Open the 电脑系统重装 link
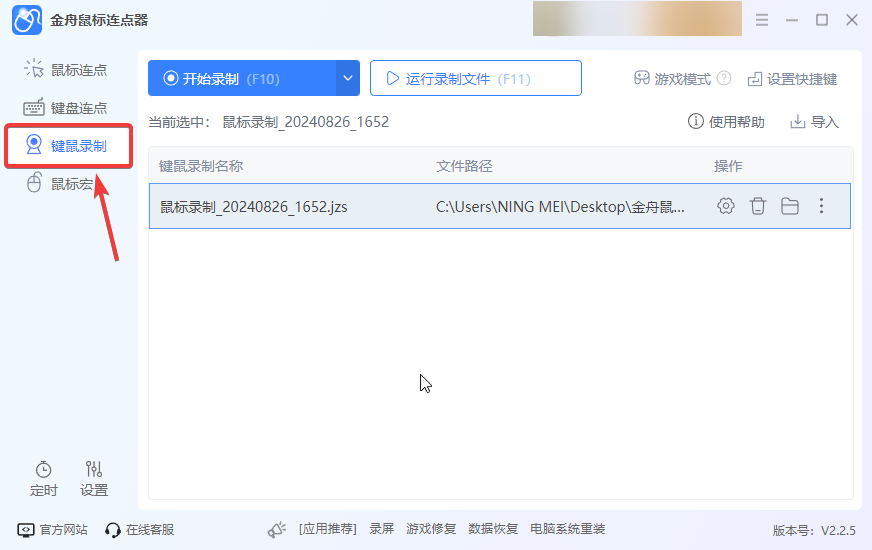The image size is (872, 550). coord(567,529)
